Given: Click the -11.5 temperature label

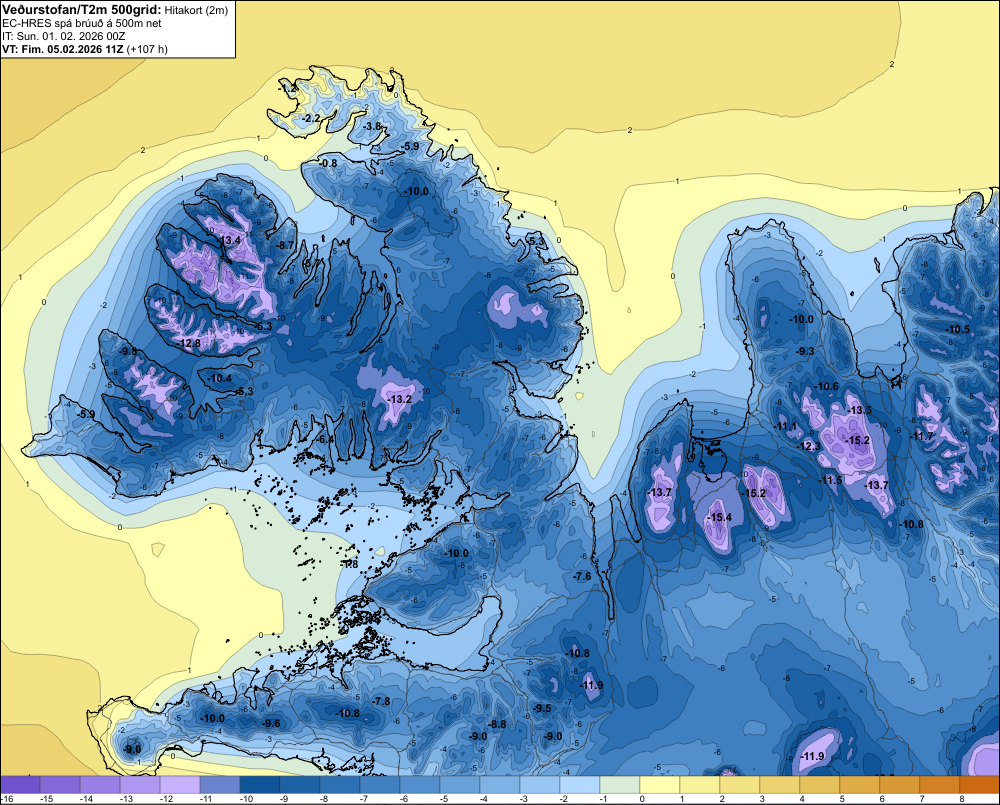Looking at the screenshot, I should (830, 480).
